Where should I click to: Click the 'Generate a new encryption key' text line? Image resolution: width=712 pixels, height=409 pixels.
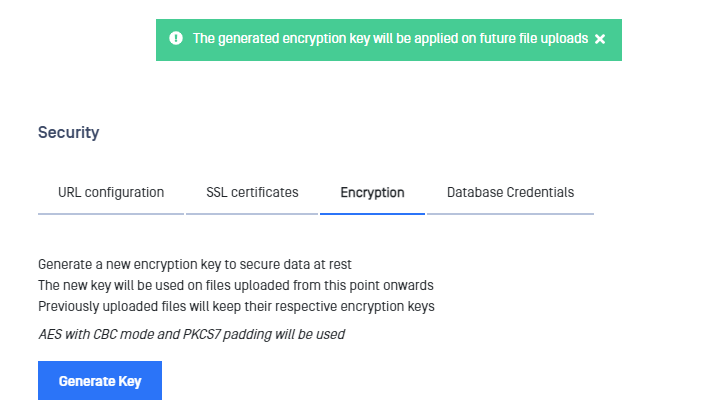click(x=195, y=264)
